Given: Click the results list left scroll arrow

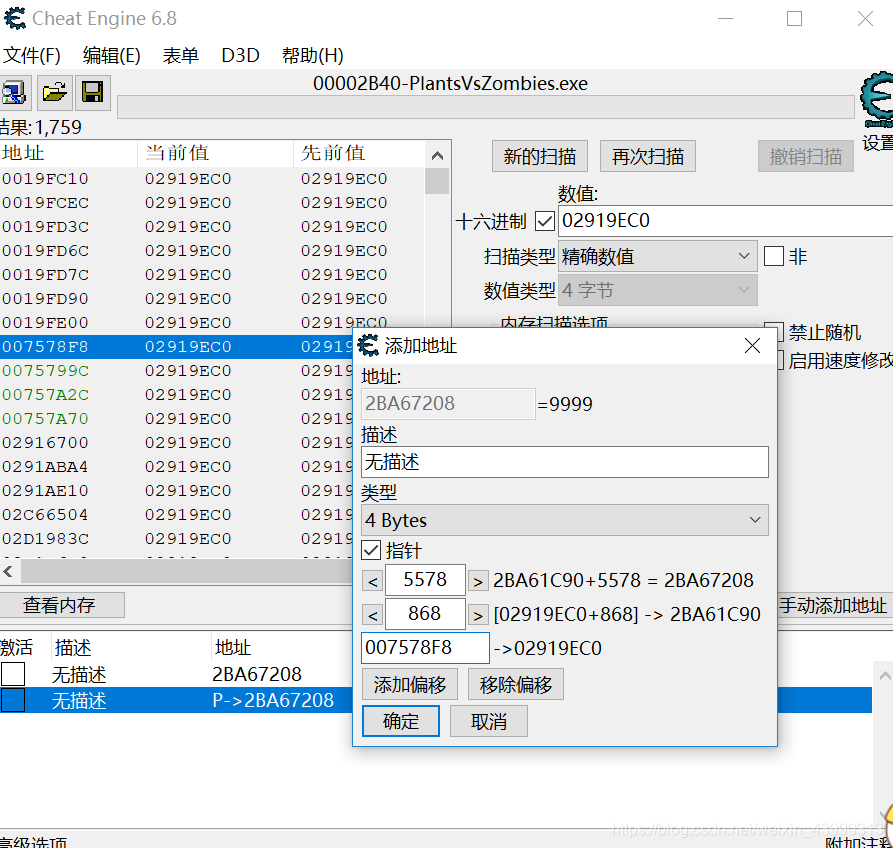Looking at the screenshot, I should click(x=8, y=571).
